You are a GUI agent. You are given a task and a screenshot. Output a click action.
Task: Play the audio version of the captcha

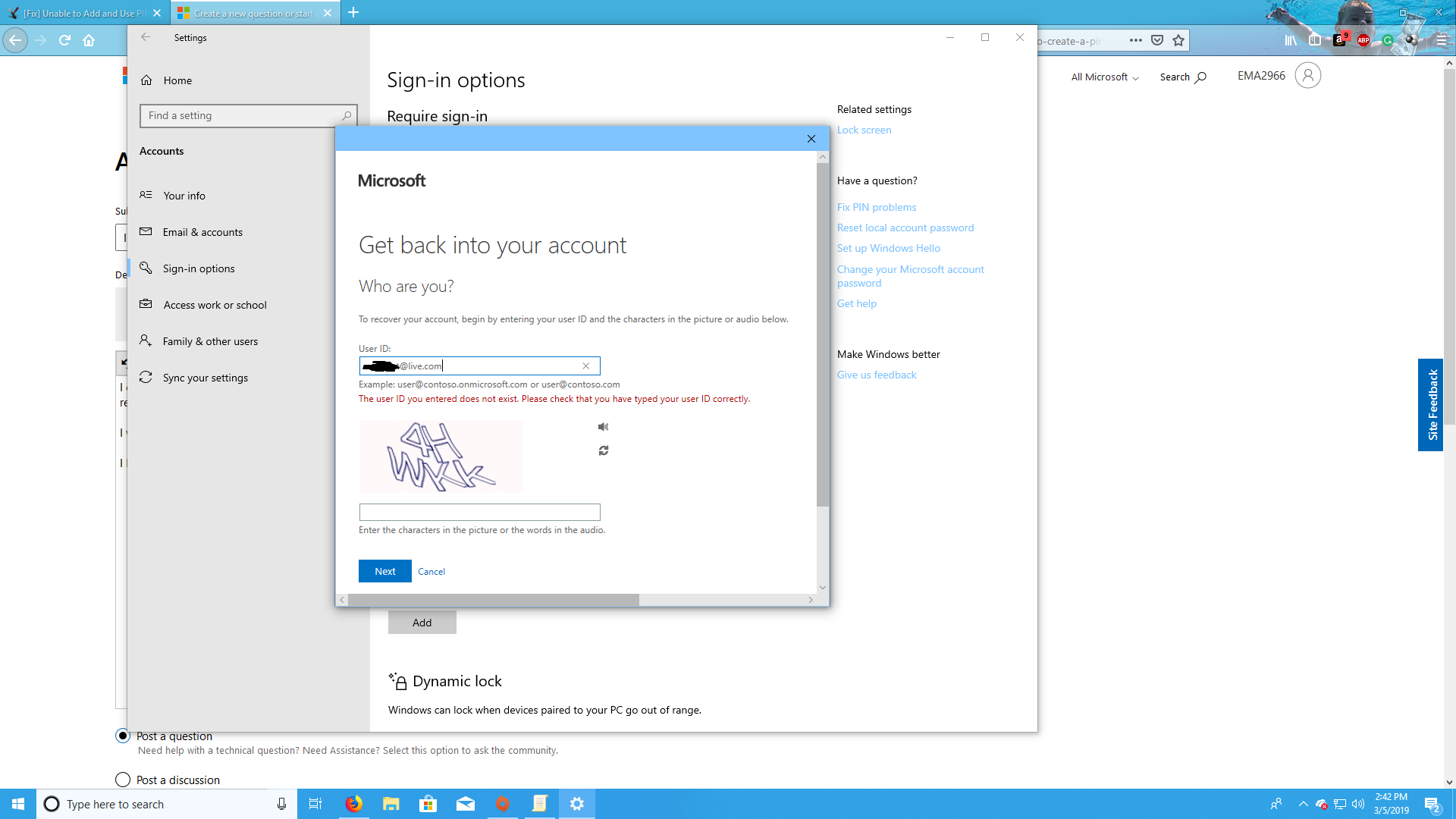coord(603,426)
